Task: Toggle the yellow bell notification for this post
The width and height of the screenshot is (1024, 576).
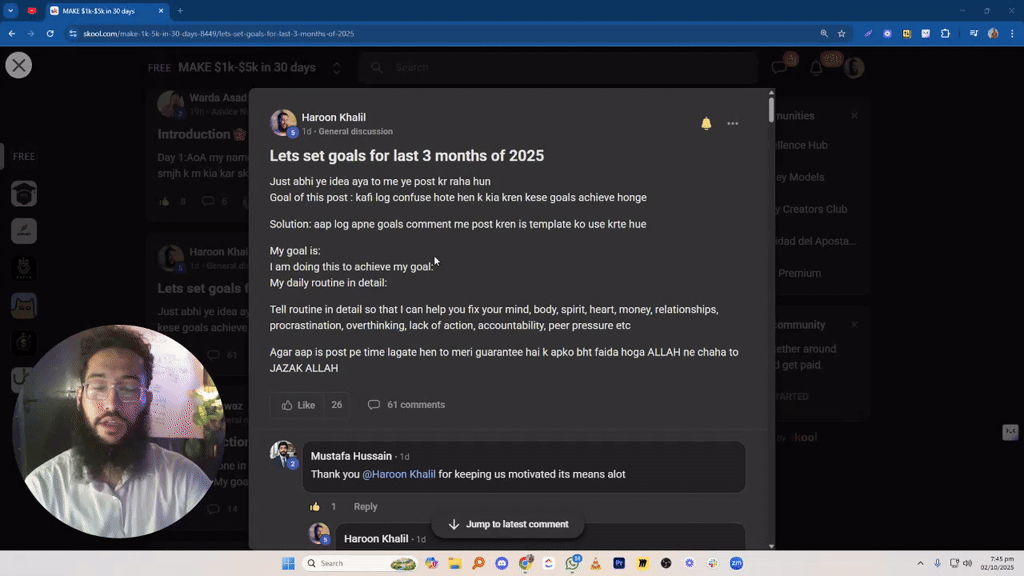Action: tap(706, 123)
